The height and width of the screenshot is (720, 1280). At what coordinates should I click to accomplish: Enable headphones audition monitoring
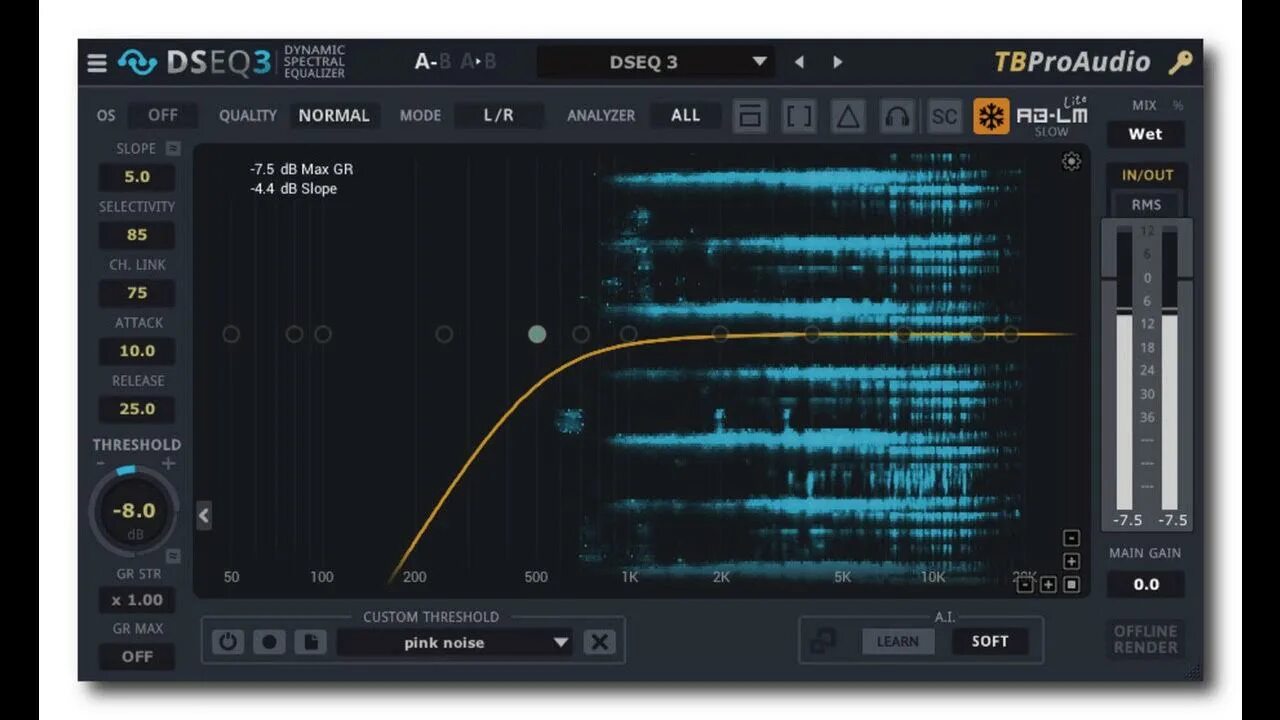pos(897,116)
